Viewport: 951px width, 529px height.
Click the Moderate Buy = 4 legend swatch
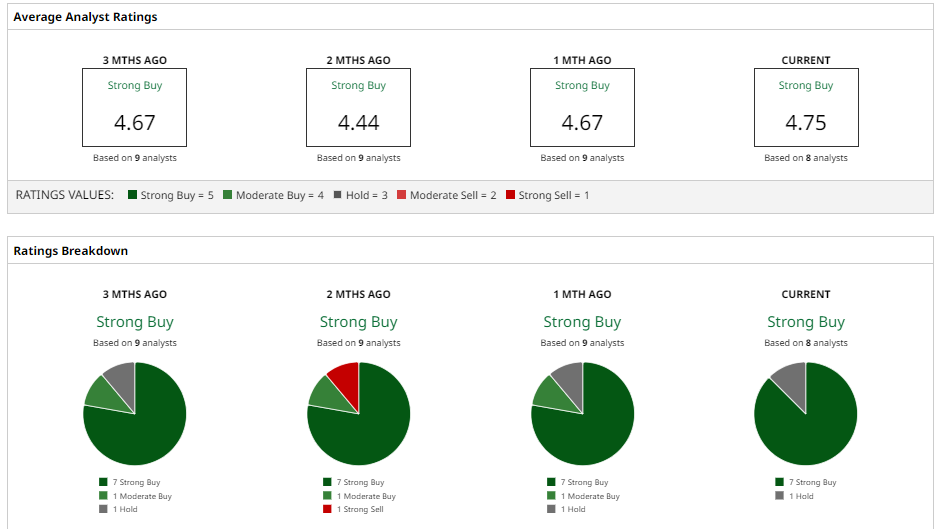(227, 195)
